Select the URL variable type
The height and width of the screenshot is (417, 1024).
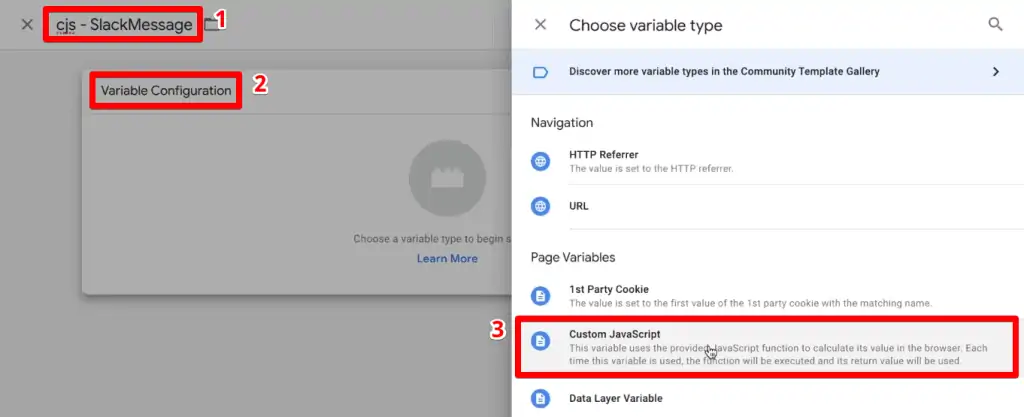pyautogui.click(x=768, y=206)
